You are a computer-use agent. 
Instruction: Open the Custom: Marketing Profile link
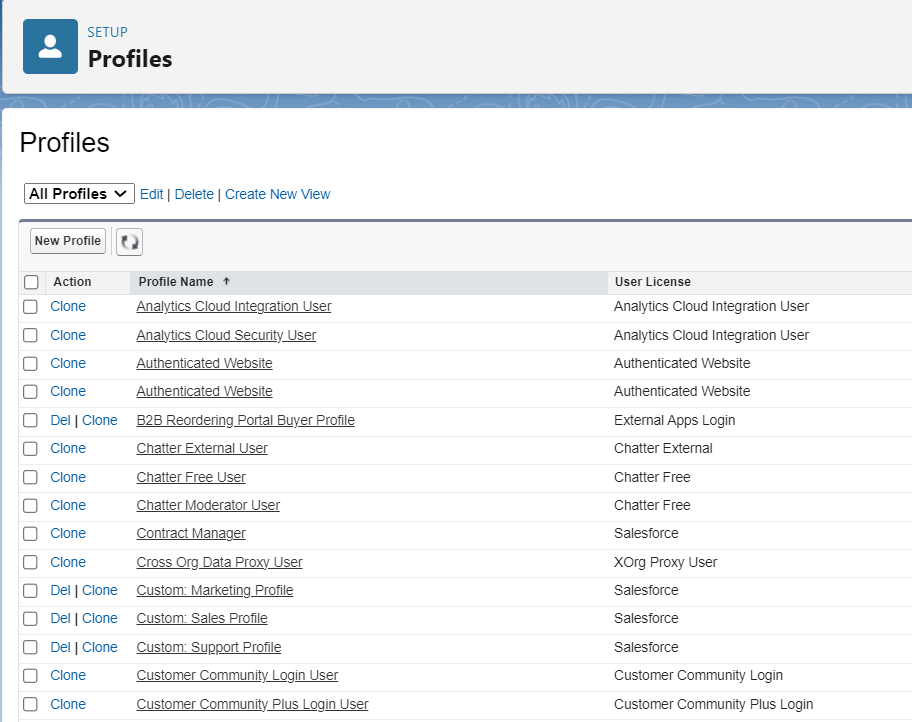coord(215,590)
